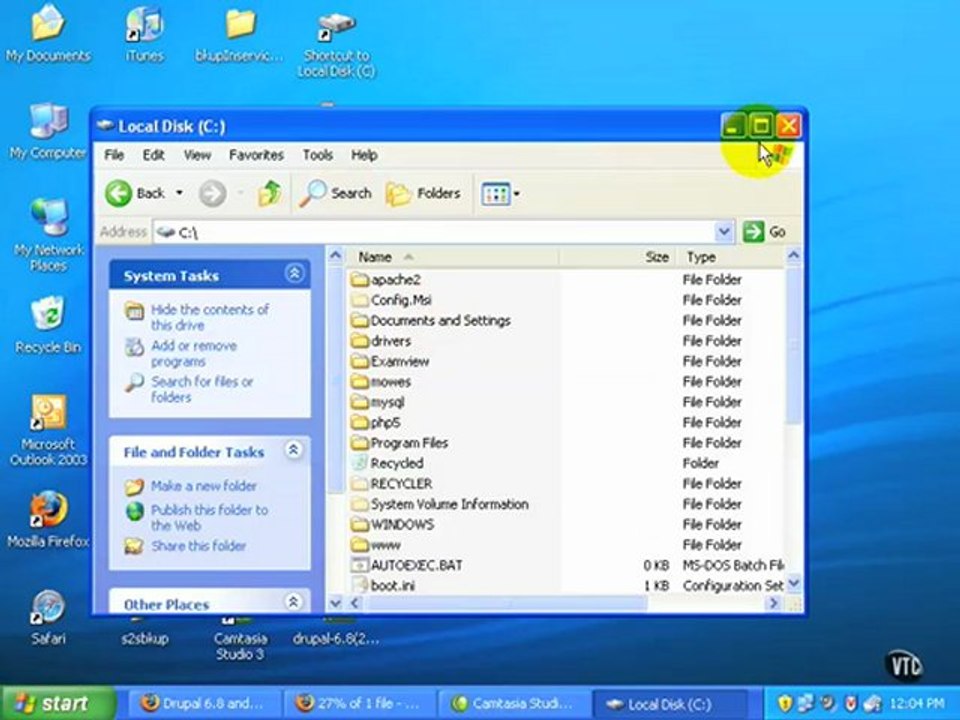Collapse the System Tasks panel

(294, 274)
